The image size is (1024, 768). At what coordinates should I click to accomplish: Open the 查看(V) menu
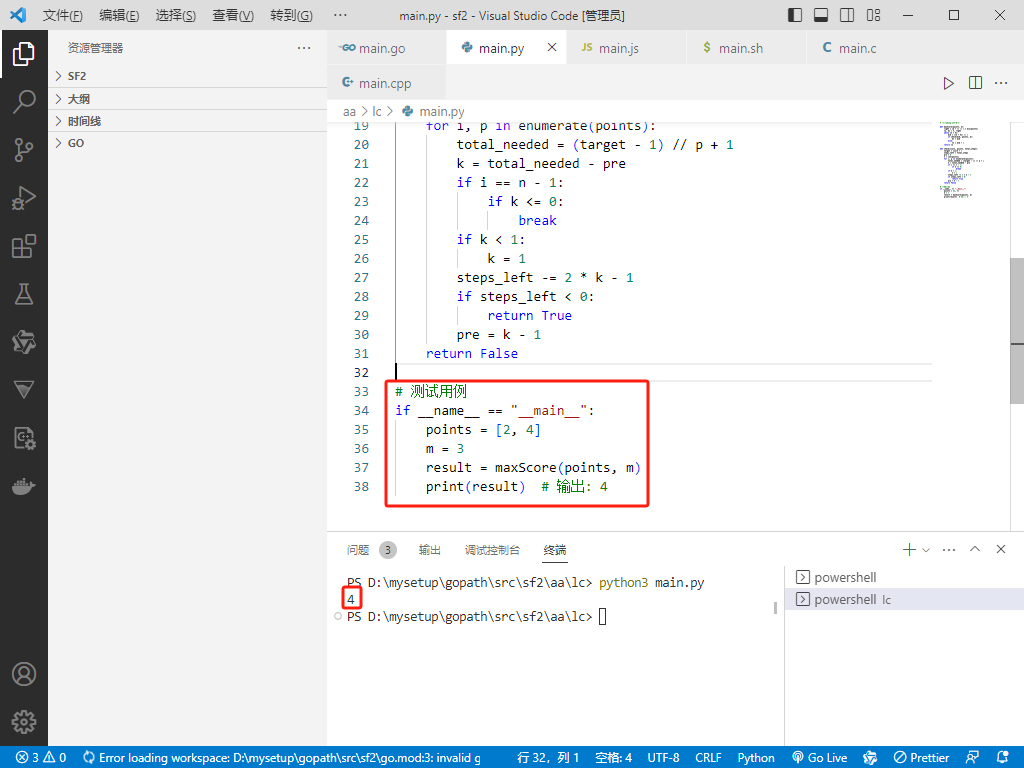(x=233, y=15)
